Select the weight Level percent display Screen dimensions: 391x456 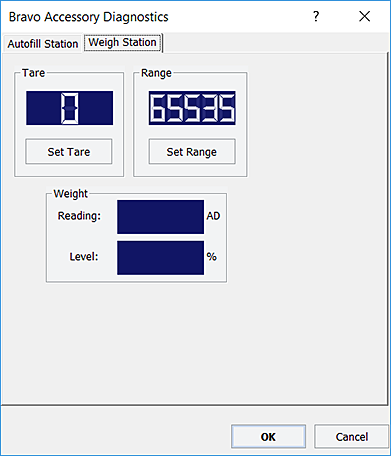pyautogui.click(x=160, y=258)
